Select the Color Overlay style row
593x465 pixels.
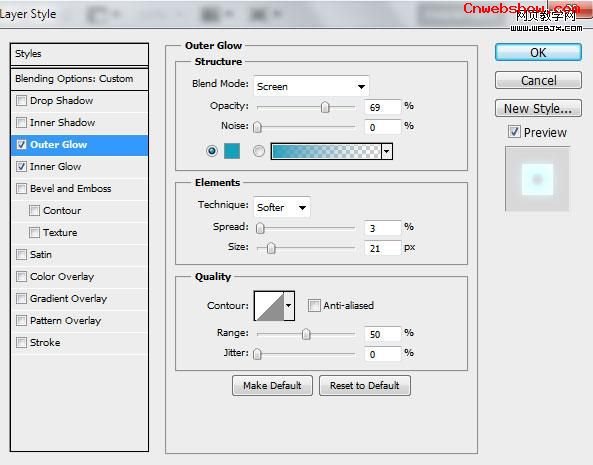[x=79, y=277]
